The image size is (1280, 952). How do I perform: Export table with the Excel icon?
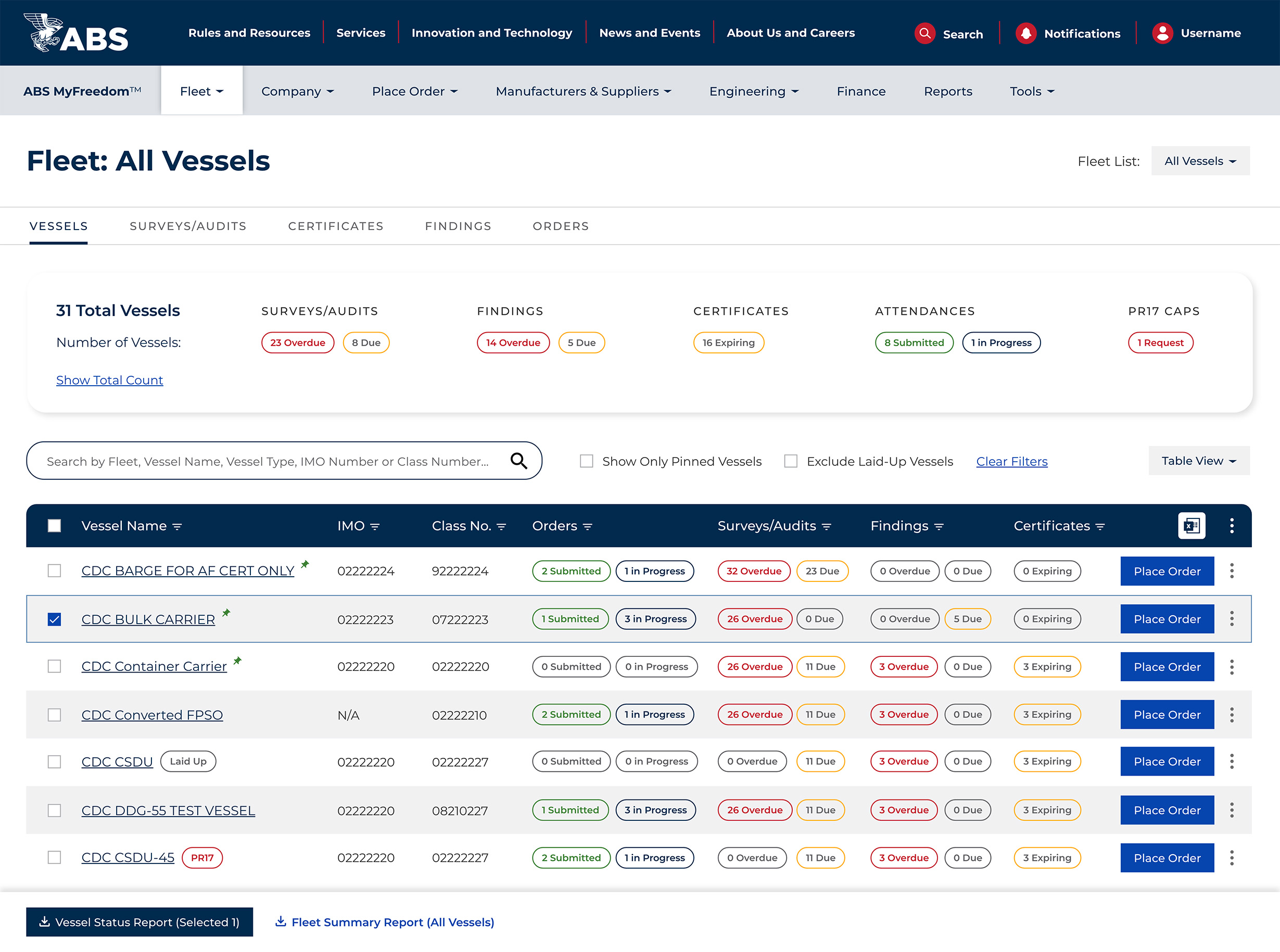[x=1191, y=526]
